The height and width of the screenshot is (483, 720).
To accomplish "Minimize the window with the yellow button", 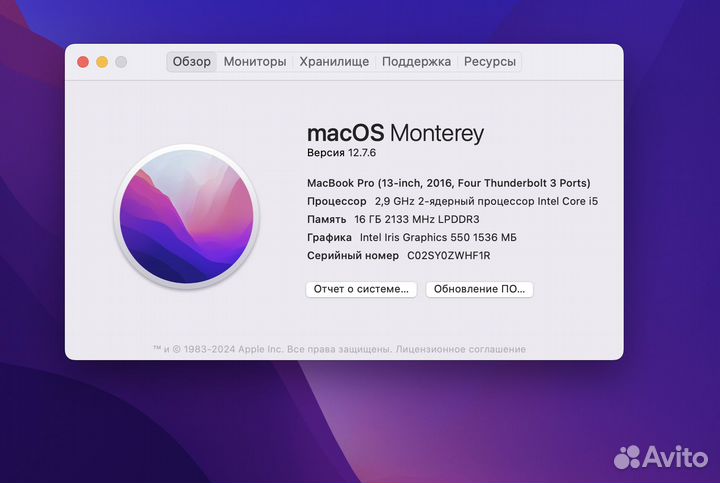I will tap(102, 62).
